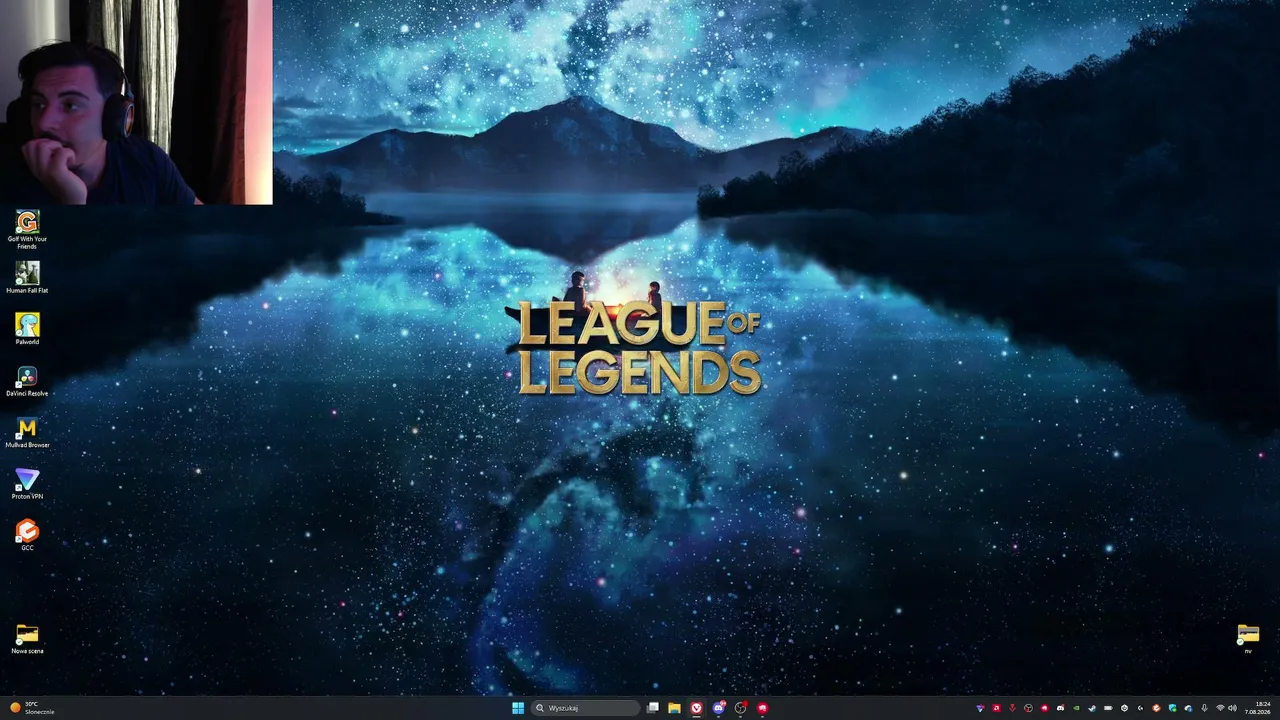Image resolution: width=1280 pixels, height=720 pixels.
Task: Open the weather widget showing 30°C
Action: click(x=32, y=708)
